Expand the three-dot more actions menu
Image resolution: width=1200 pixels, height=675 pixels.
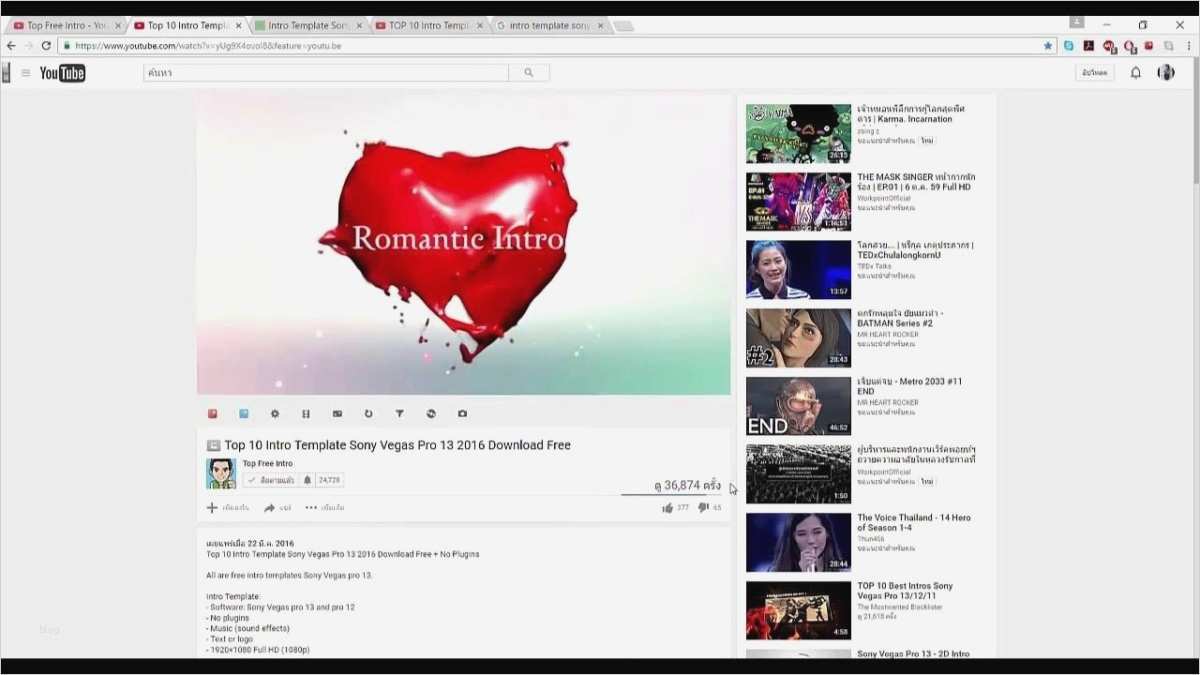pos(311,508)
